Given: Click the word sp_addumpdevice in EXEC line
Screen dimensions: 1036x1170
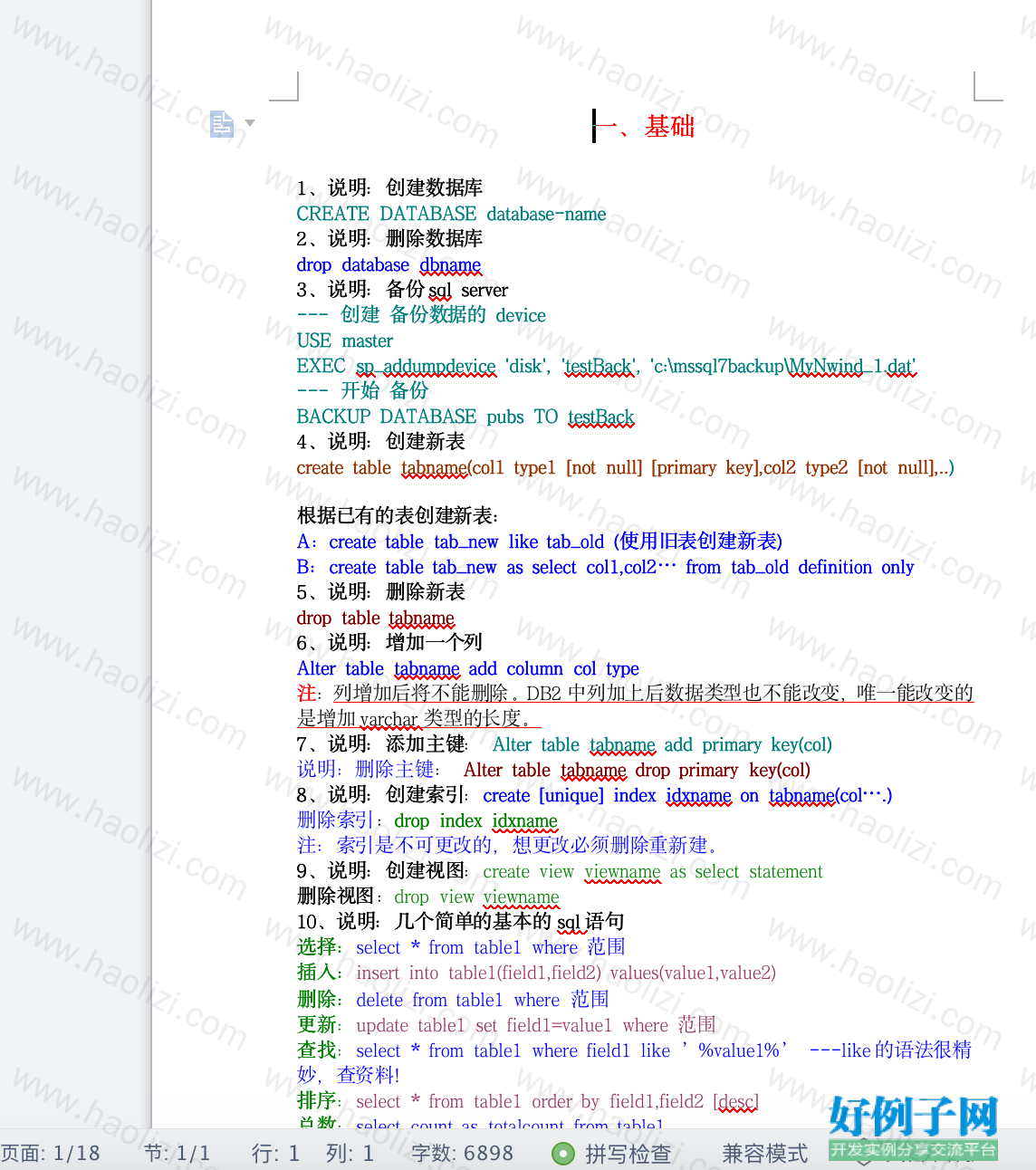Looking at the screenshot, I should pos(426,366).
